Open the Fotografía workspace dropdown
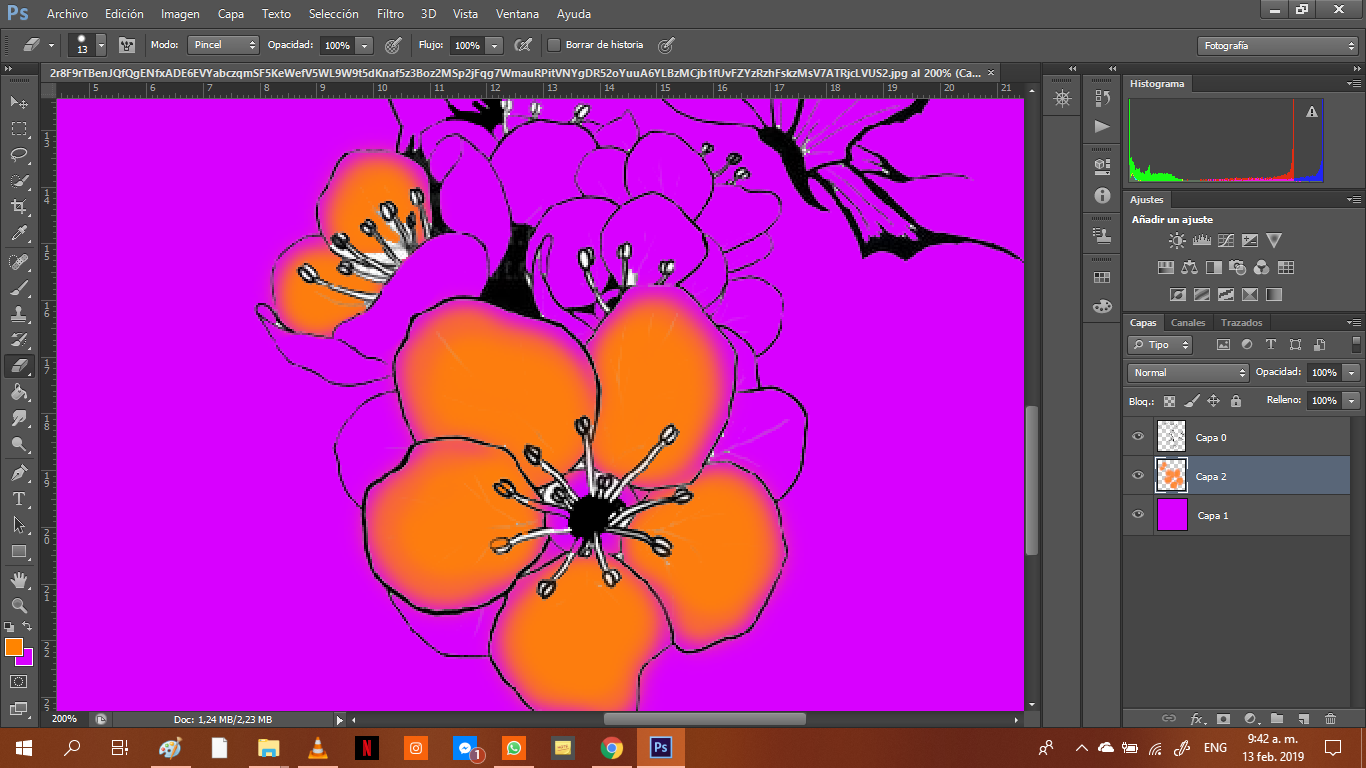Image resolution: width=1366 pixels, height=768 pixels. [1277, 46]
